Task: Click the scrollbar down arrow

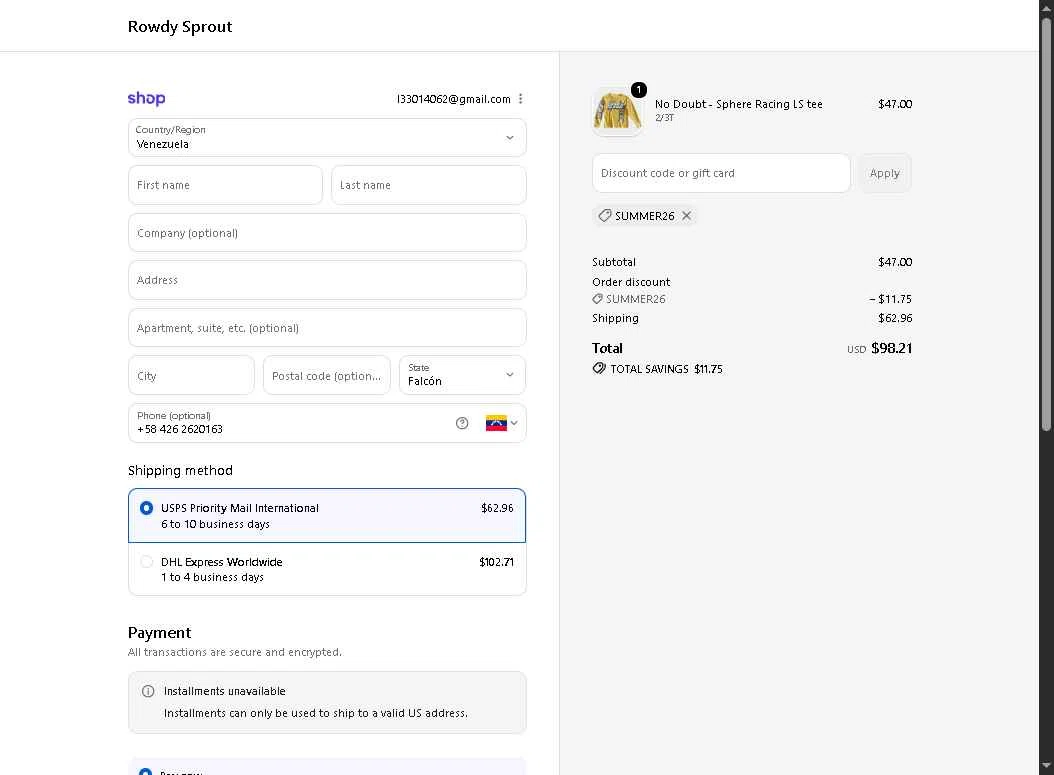Action: coord(1046,766)
